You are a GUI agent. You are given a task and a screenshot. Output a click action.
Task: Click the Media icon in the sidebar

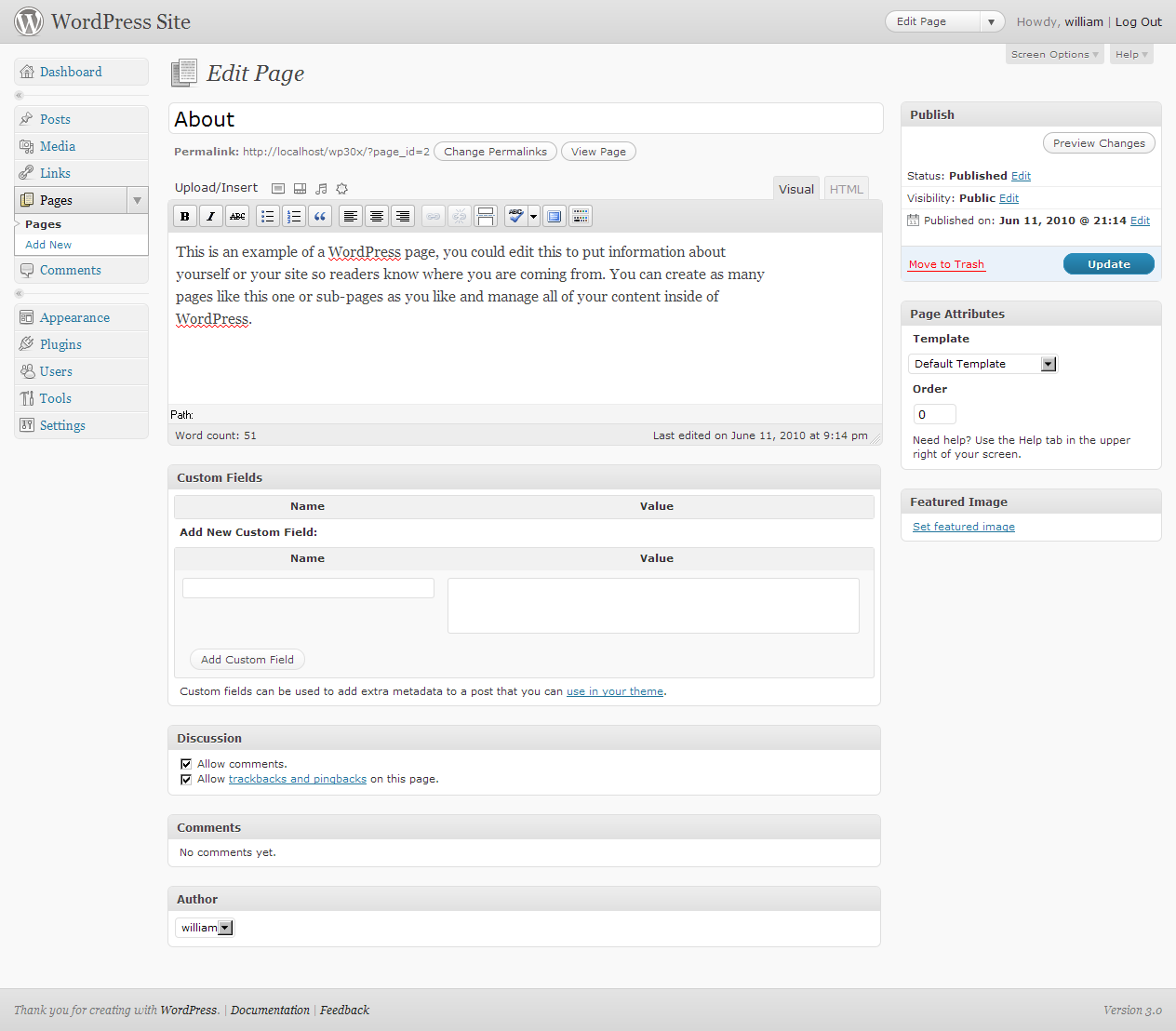point(27,146)
